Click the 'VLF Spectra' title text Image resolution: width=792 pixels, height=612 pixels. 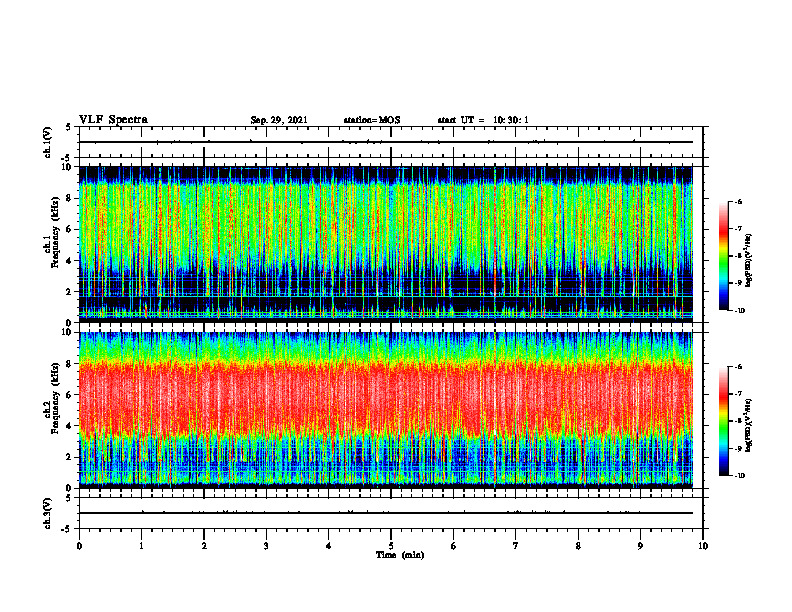click(113, 120)
